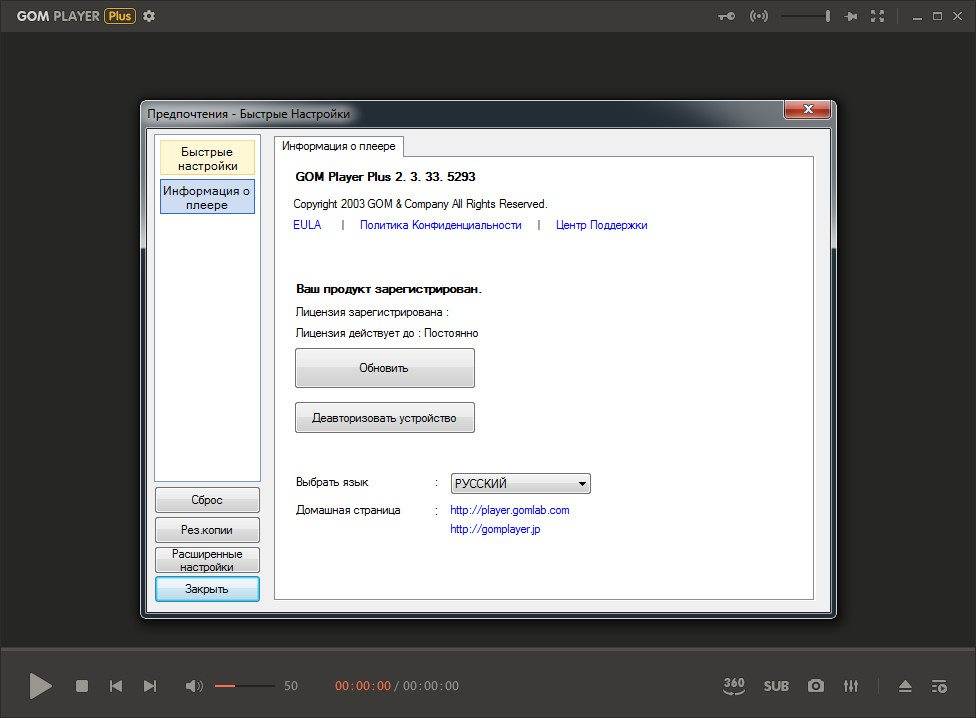Viewport: 976px width, 718px height.
Task: Click the Закрыть button
Action: click(207, 589)
